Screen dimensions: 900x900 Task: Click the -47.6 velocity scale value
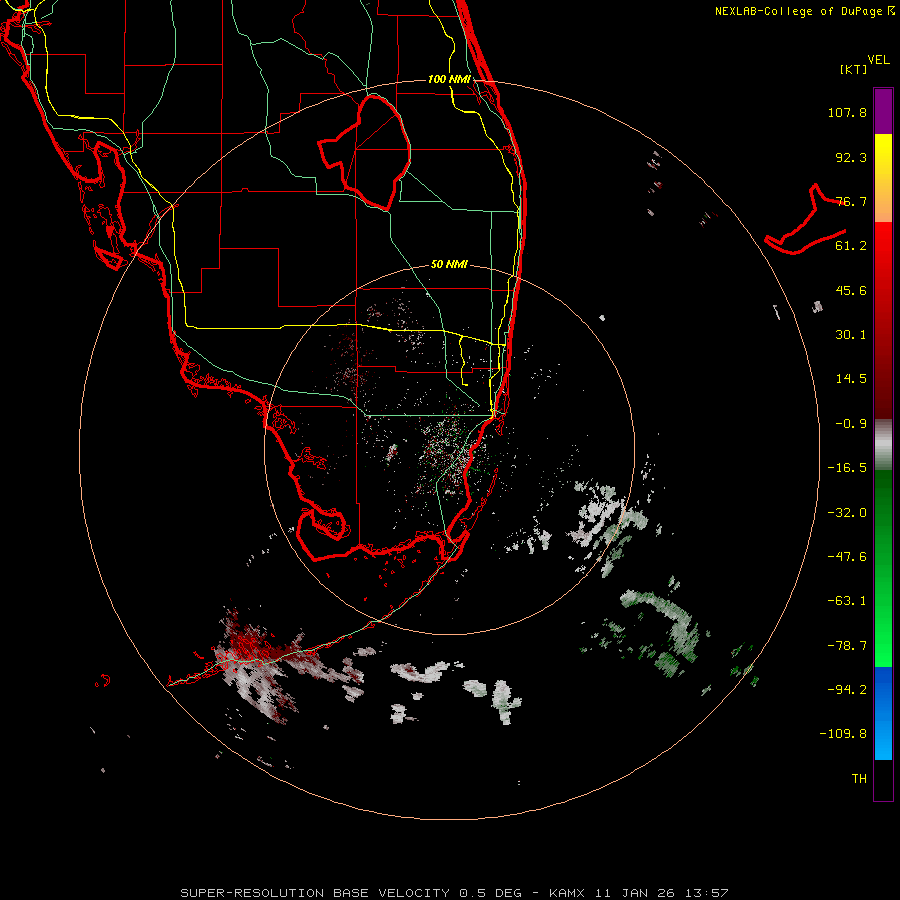click(847, 557)
